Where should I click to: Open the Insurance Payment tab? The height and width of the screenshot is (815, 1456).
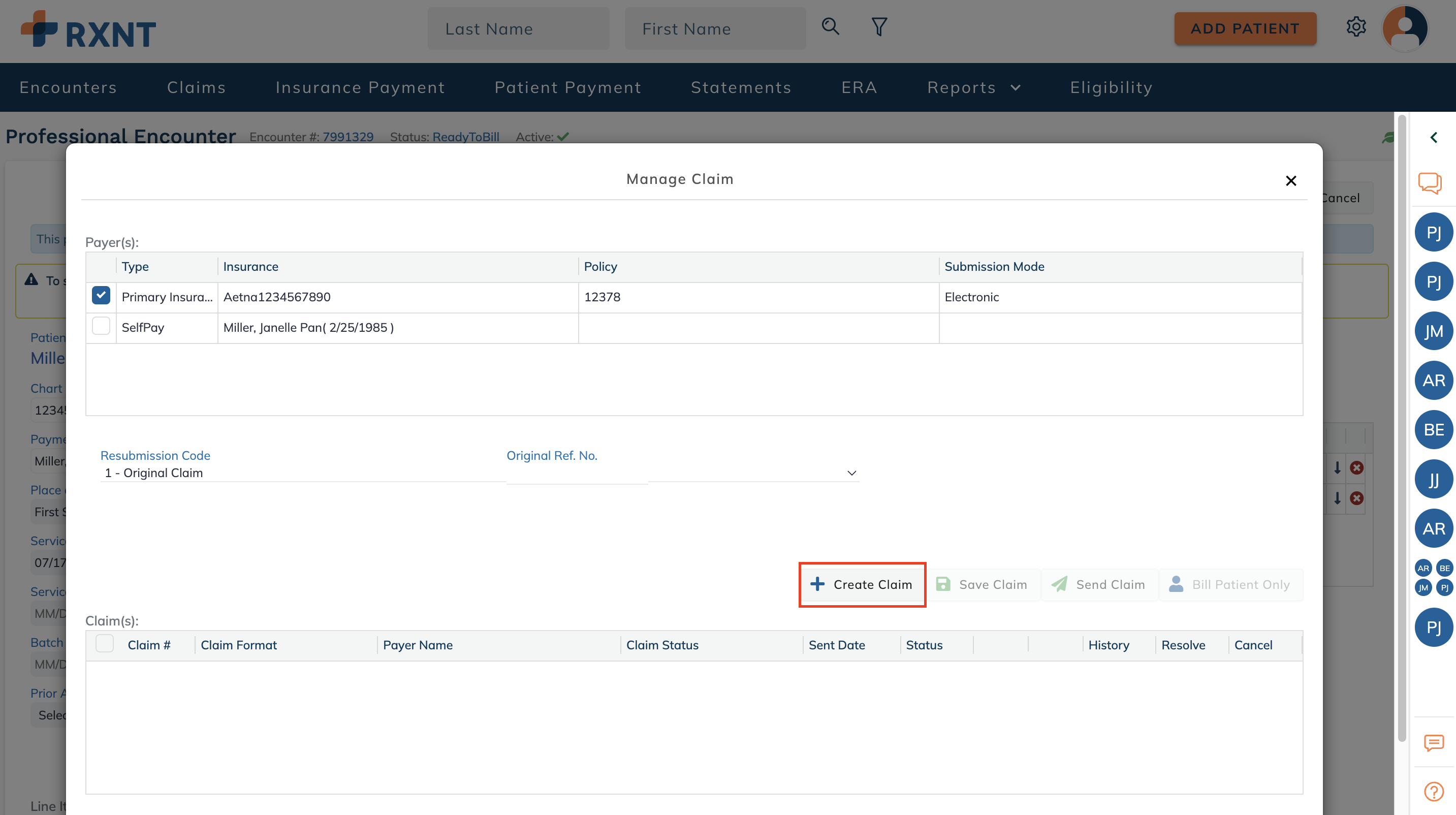(360, 87)
